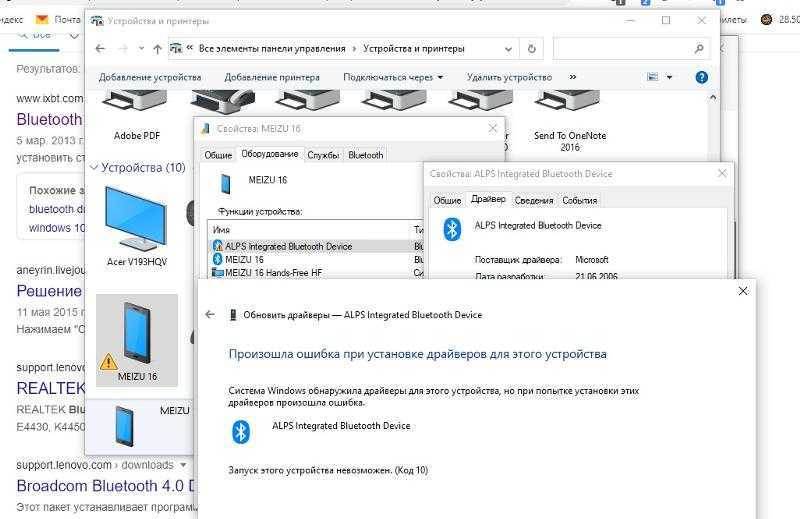
Task: Click 'Устройства и принтеры' breadcrumb in address bar
Action: [414, 49]
